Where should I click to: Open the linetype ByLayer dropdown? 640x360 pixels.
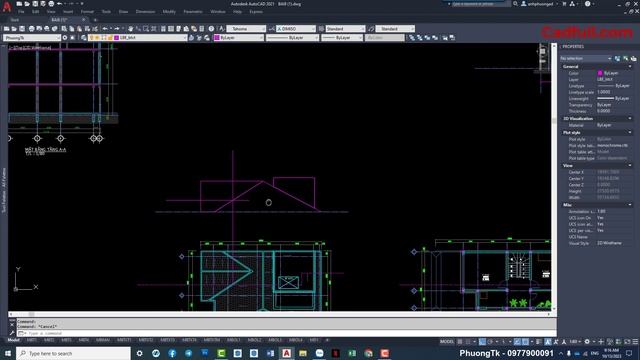pyautogui.click(x=292, y=38)
